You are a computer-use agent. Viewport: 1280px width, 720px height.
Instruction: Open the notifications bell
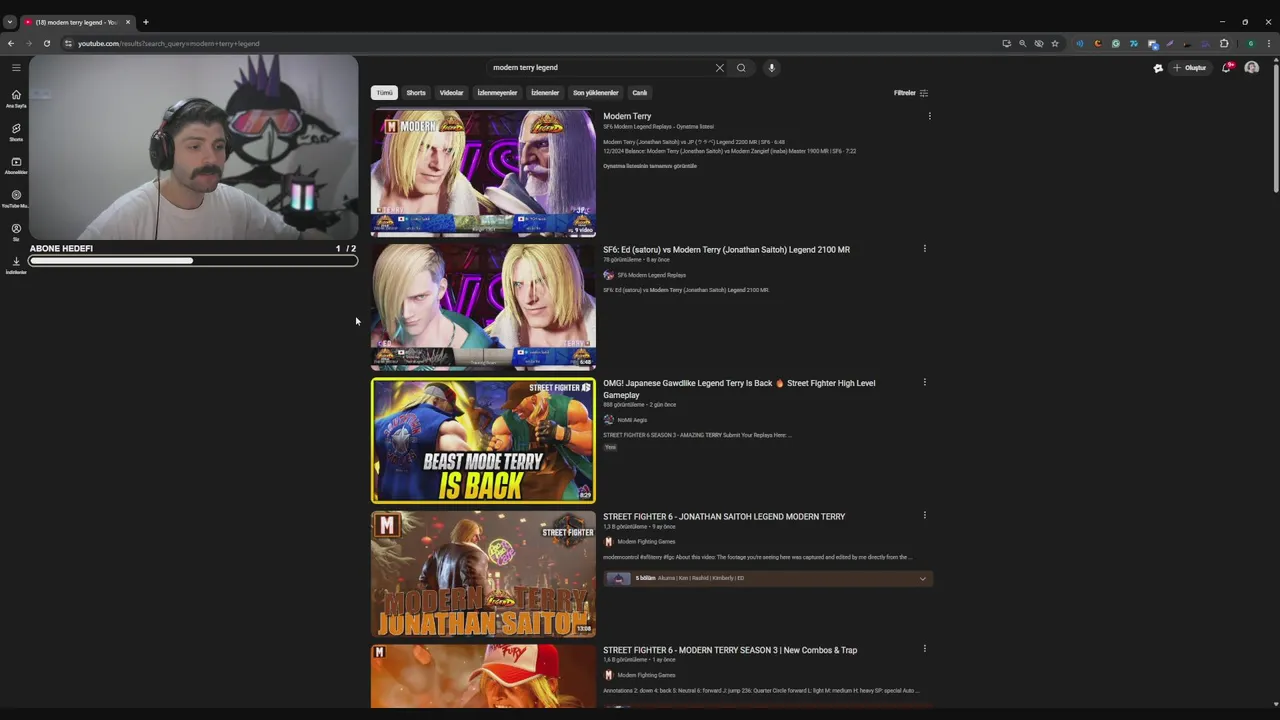(x=1226, y=68)
